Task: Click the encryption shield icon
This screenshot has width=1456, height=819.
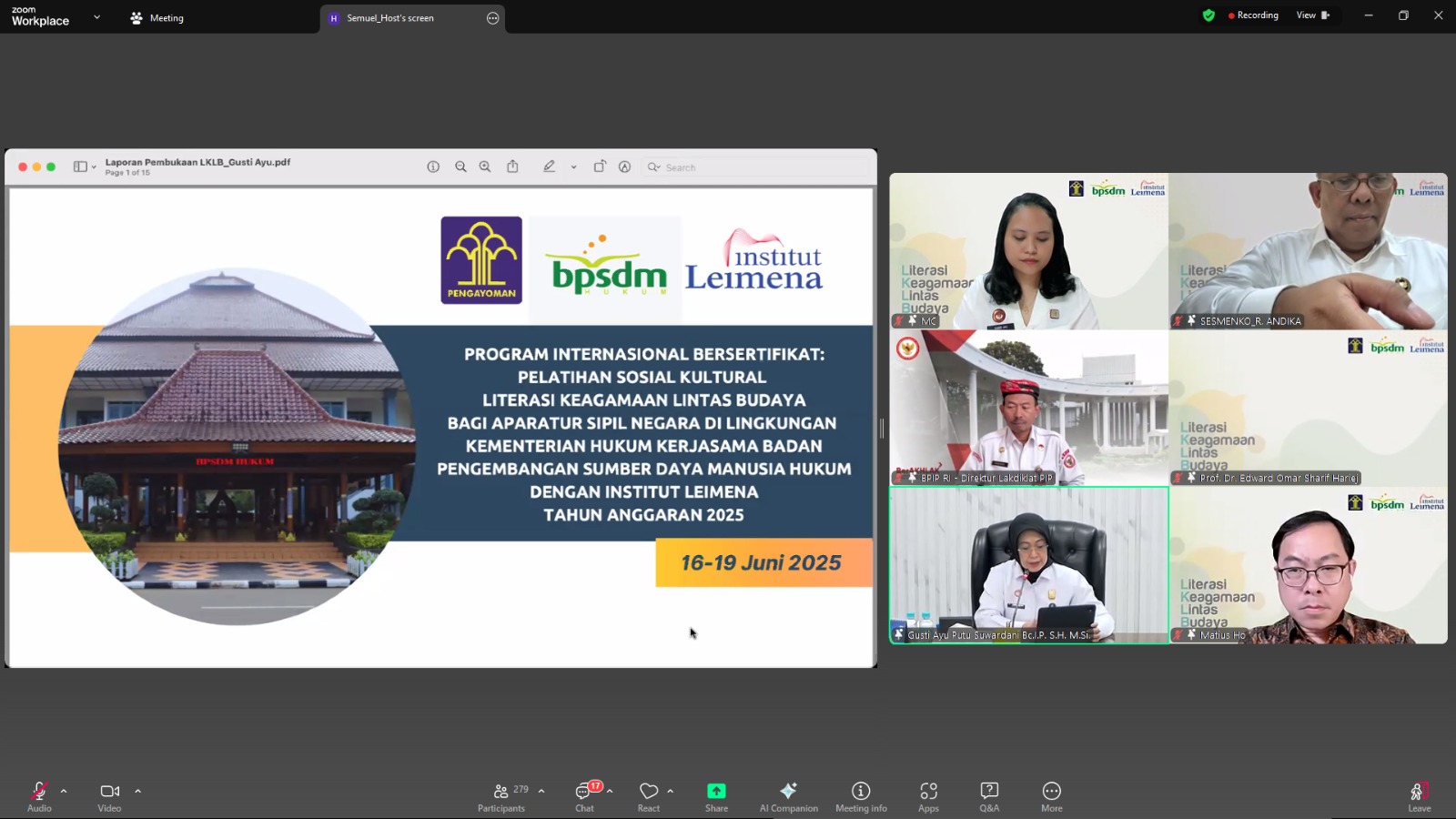Action: point(1208,15)
